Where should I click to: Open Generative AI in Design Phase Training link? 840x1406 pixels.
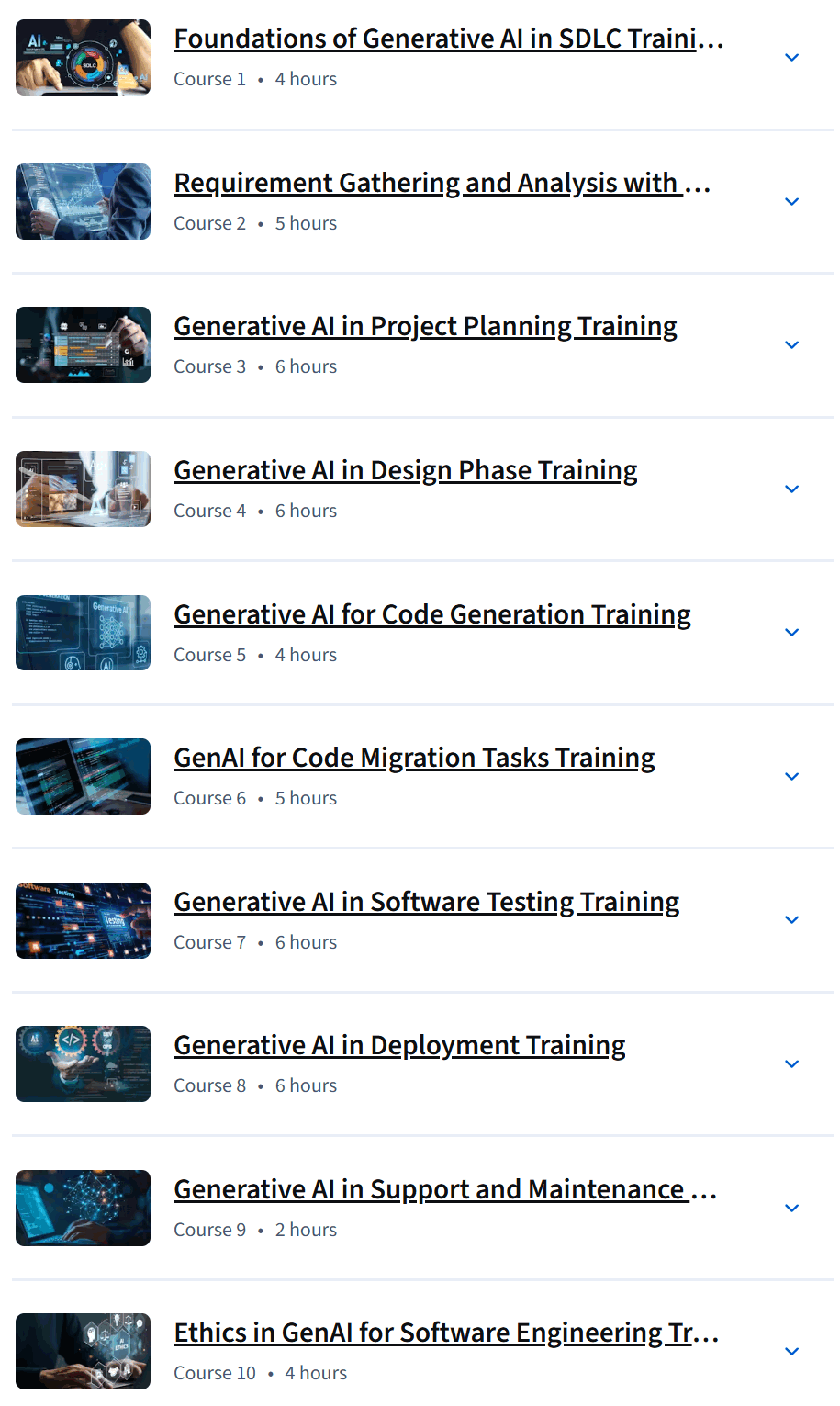pyautogui.click(x=406, y=471)
